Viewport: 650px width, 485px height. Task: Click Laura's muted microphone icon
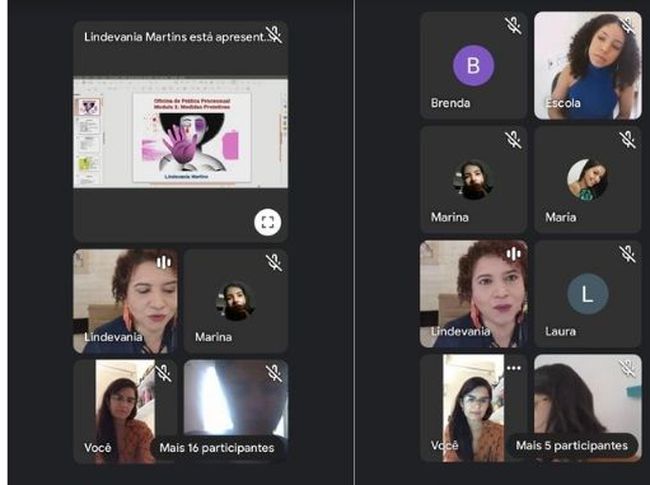pyautogui.click(x=627, y=254)
